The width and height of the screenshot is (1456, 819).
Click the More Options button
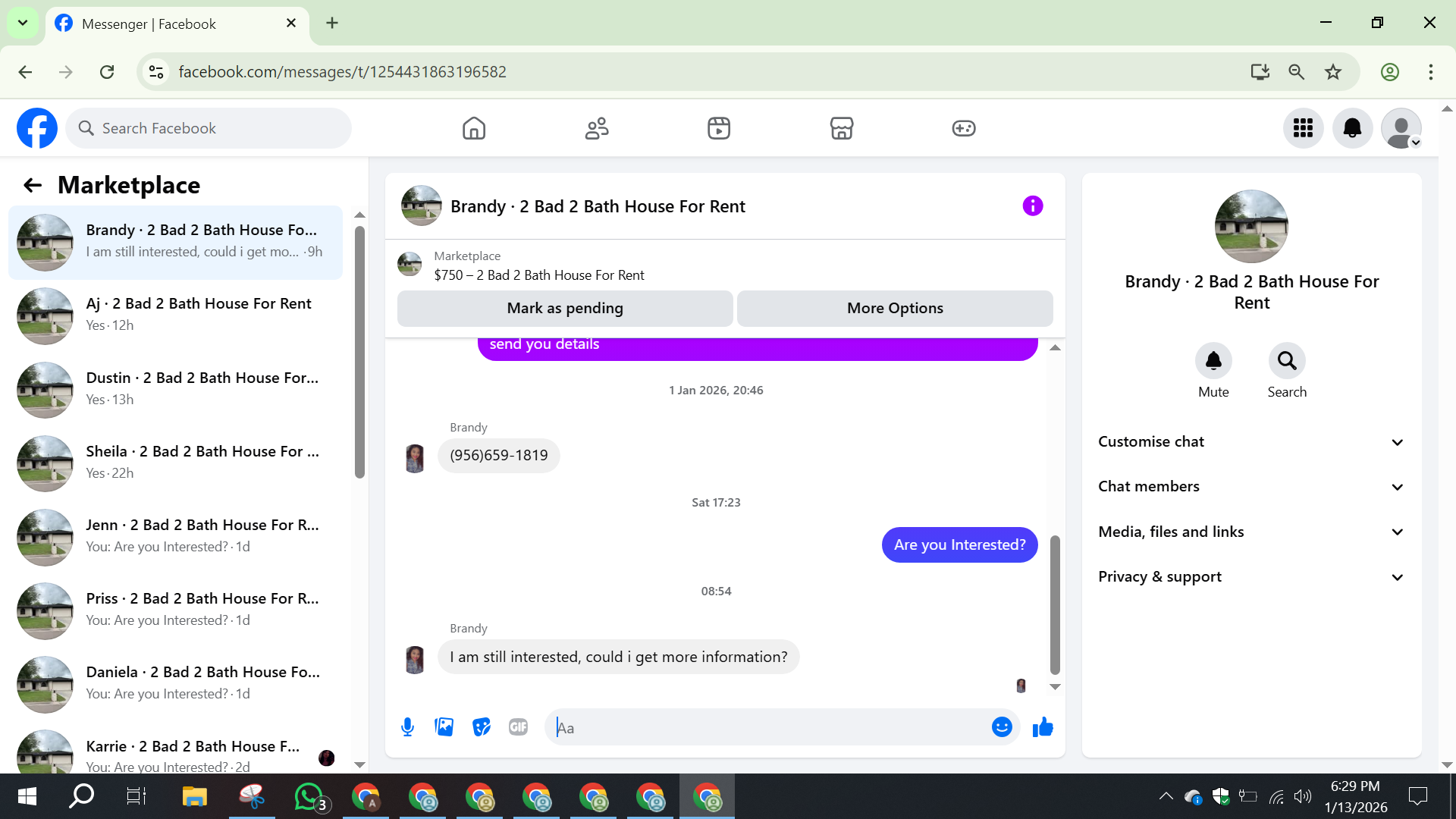[x=895, y=309]
